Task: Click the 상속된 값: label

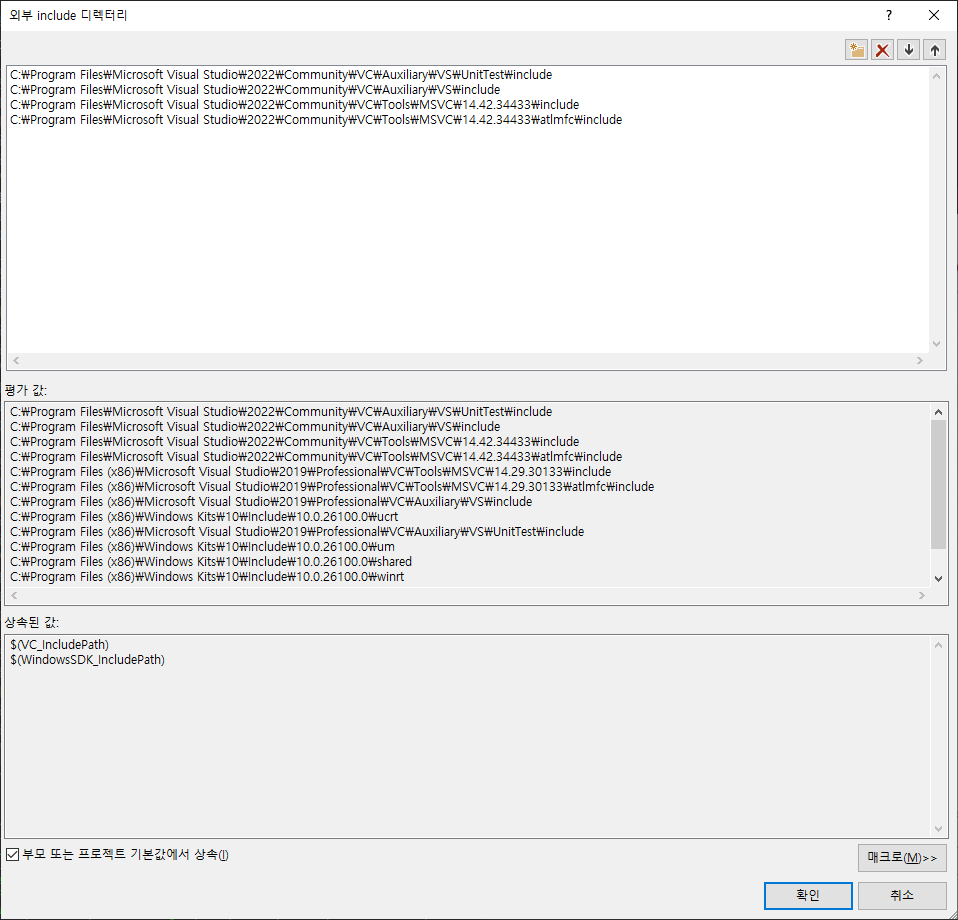Action: click(32, 622)
